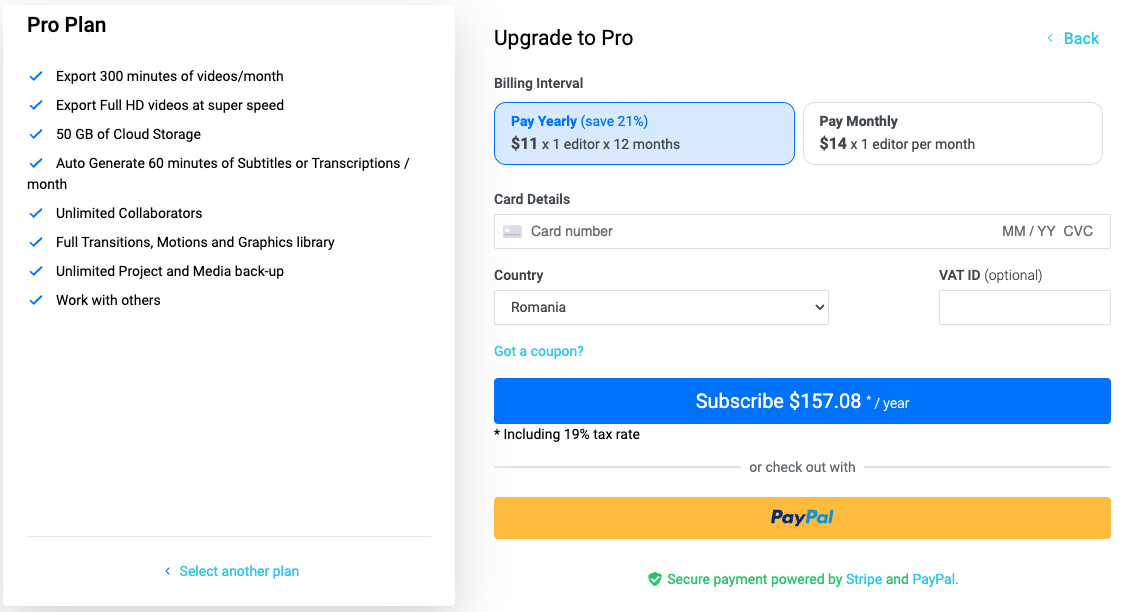Click the back chevron arrow icon
The height and width of the screenshot is (612, 1125).
pyautogui.click(x=1050, y=38)
